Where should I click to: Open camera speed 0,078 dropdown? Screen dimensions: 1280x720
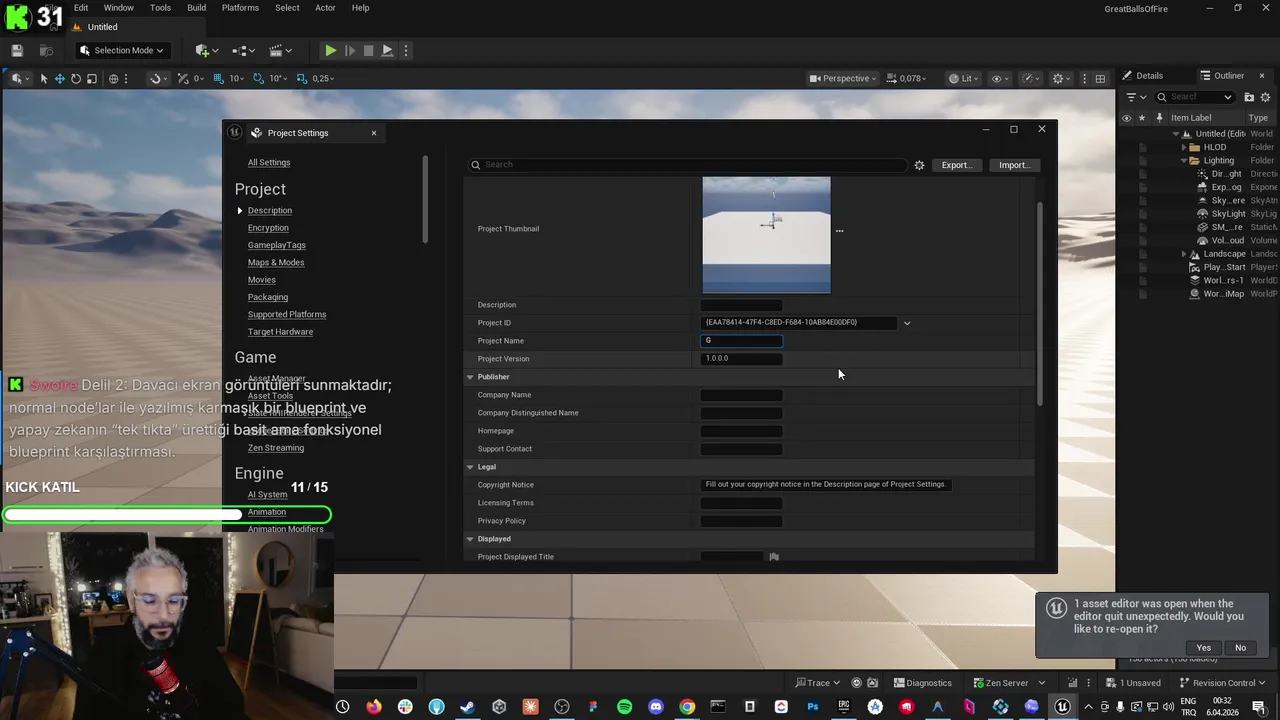[x=906, y=78]
